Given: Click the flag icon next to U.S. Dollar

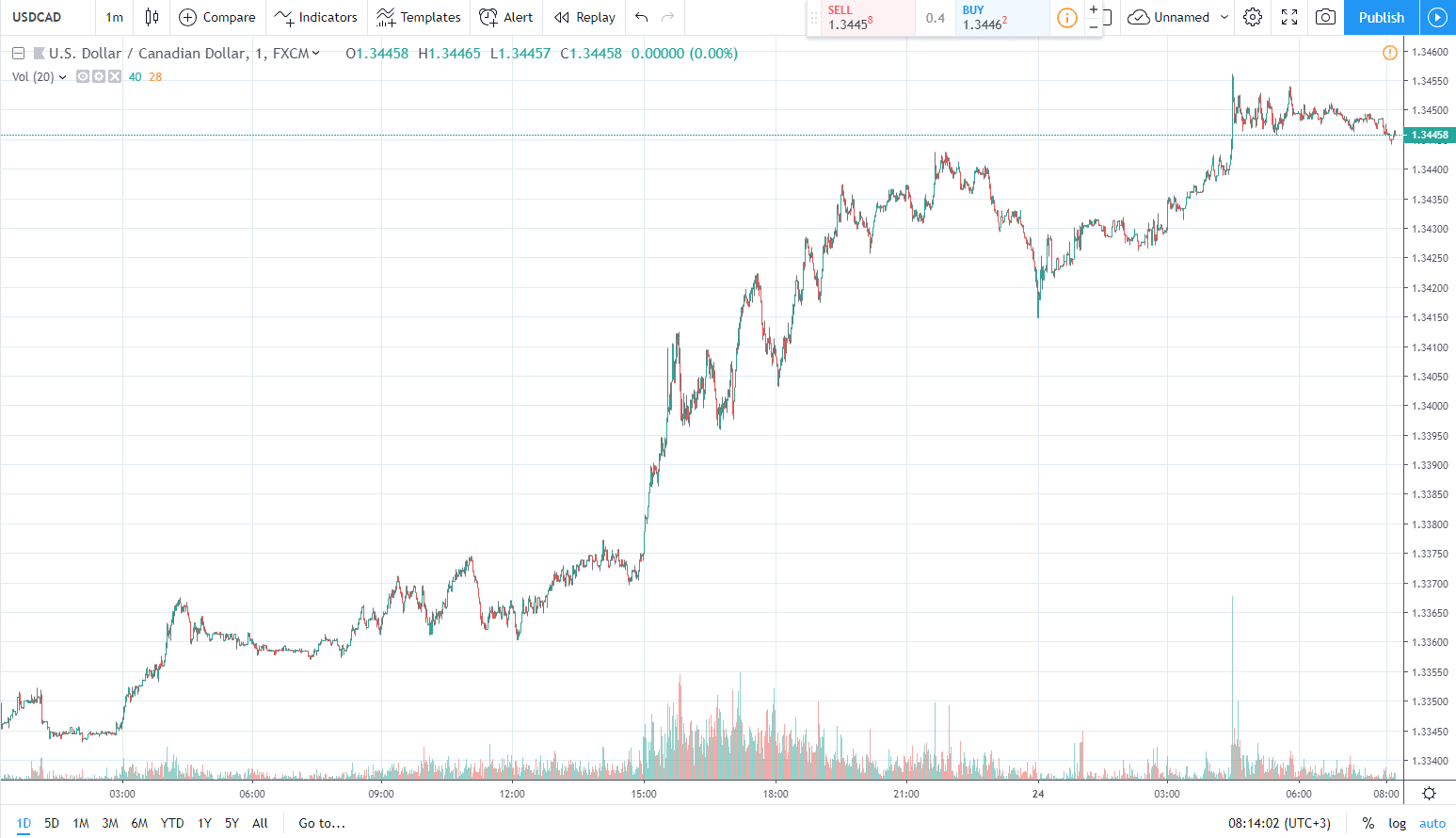Looking at the screenshot, I should (39, 54).
